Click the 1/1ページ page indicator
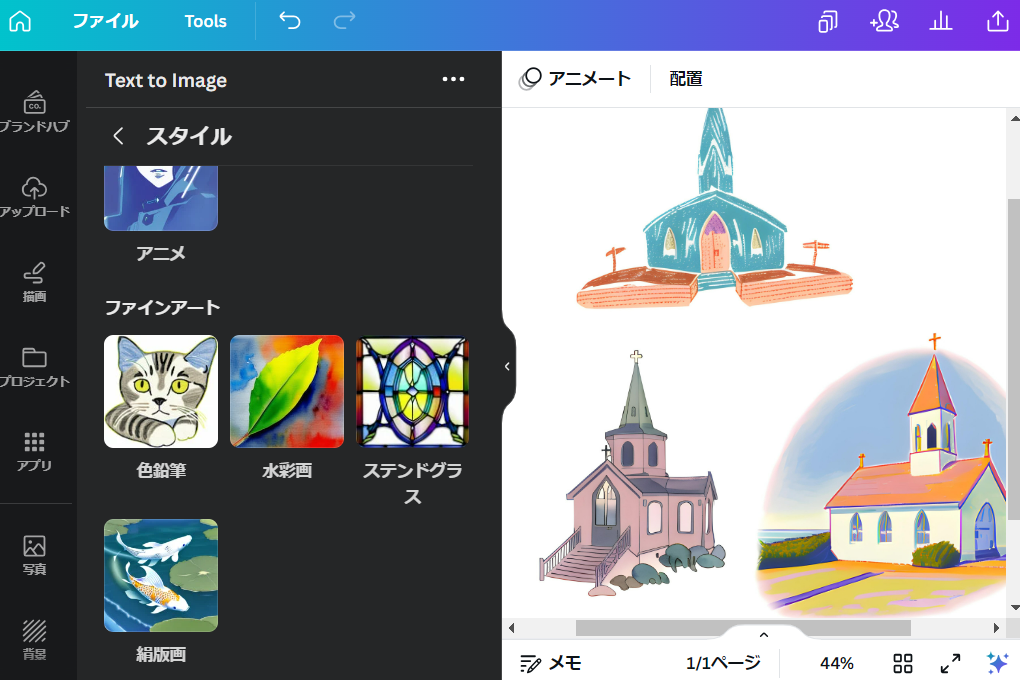The width and height of the screenshot is (1020, 680). point(723,663)
